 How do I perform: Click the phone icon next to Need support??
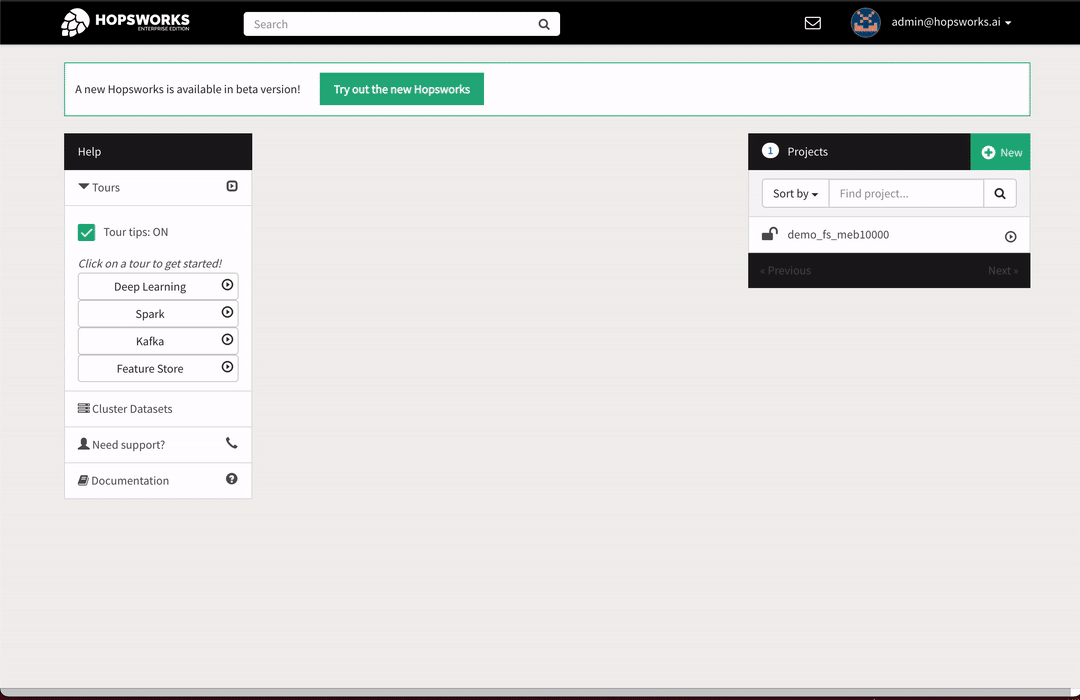tap(232, 444)
